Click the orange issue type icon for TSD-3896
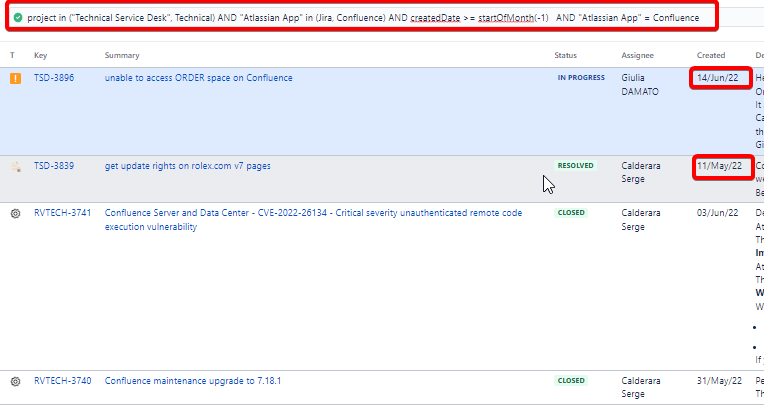 pos(16,78)
